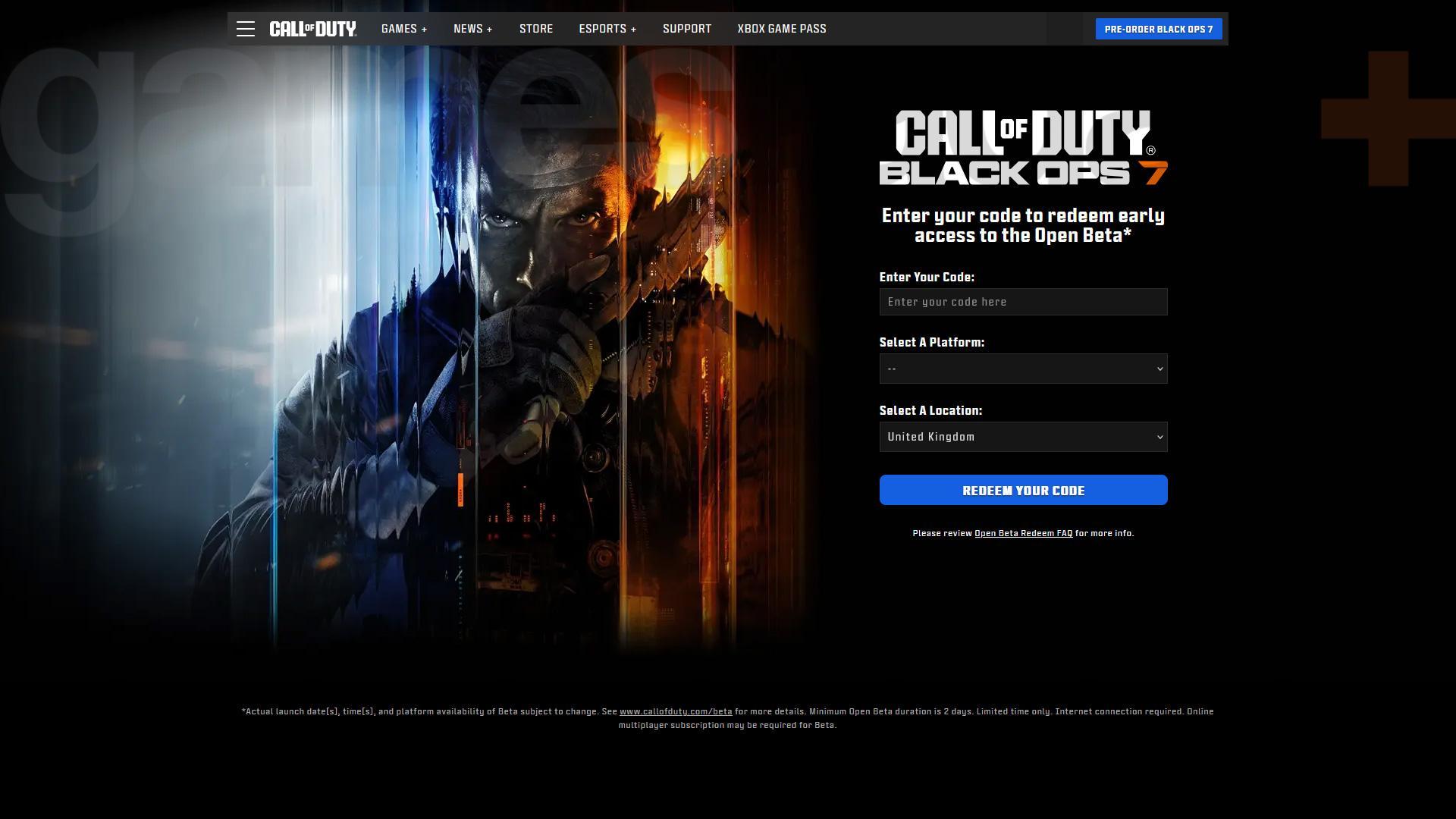Image resolution: width=1456 pixels, height=819 pixels.
Task: Click the United Kingdom dropdown chevron
Action: (1159, 438)
